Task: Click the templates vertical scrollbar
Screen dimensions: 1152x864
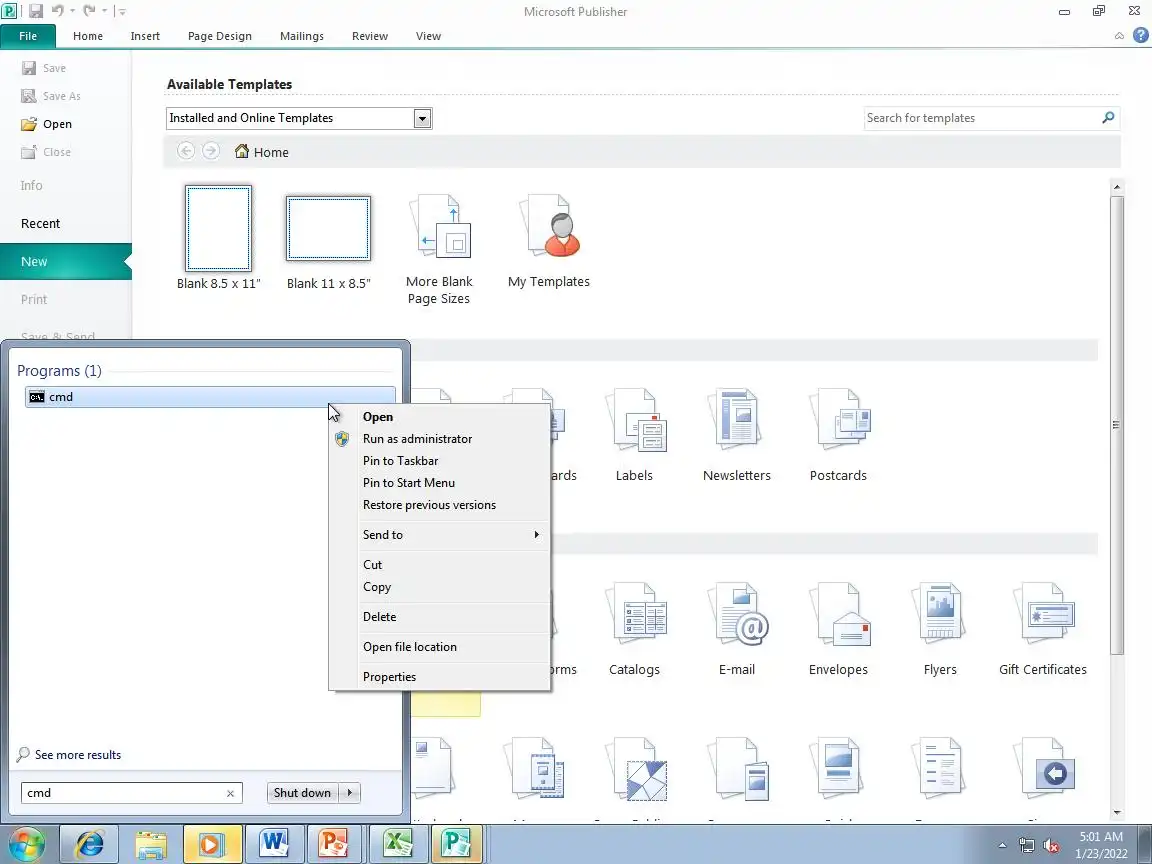Action: click(x=1117, y=426)
